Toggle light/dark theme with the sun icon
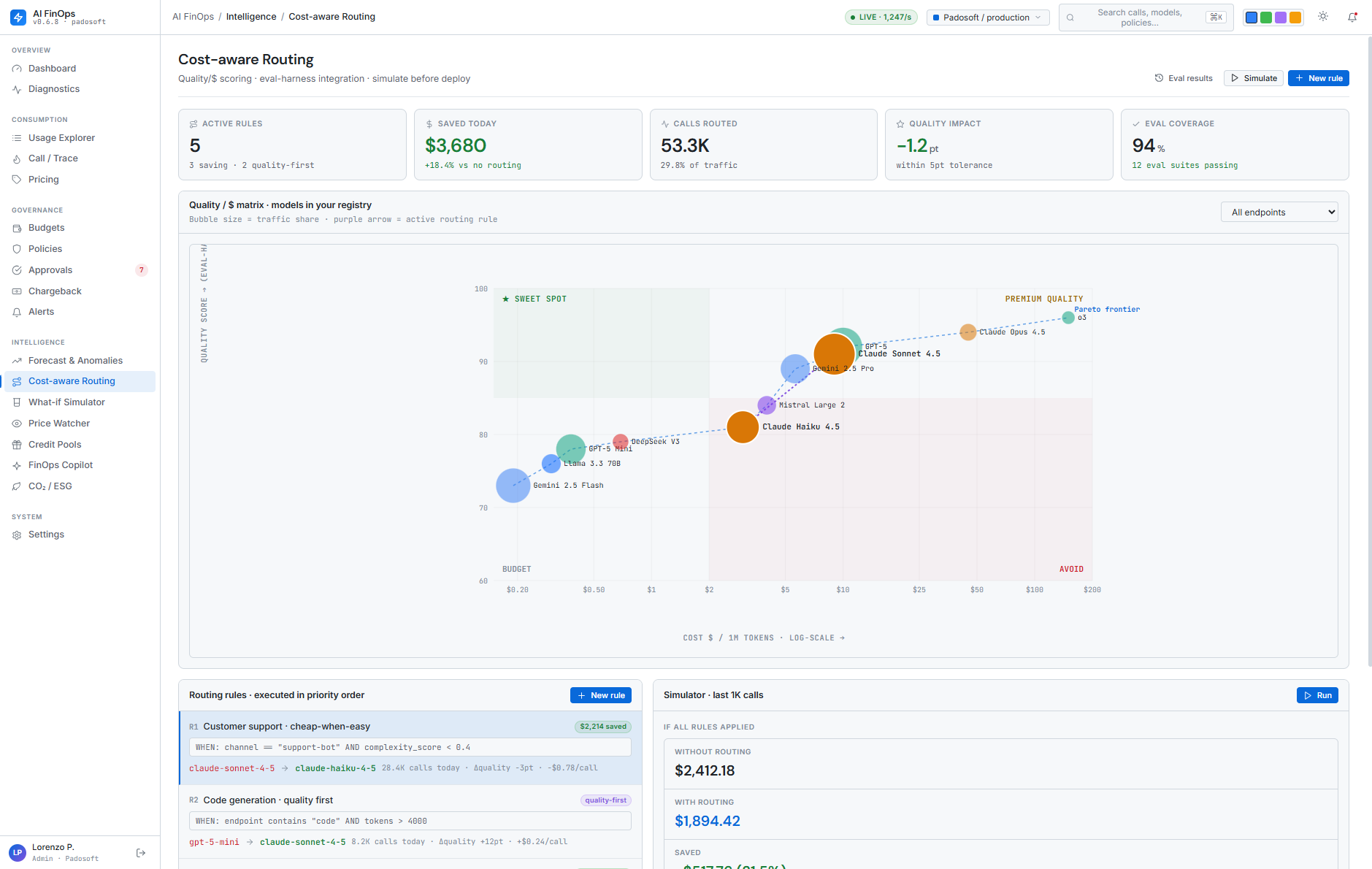The width and height of the screenshot is (1372, 869). pyautogui.click(x=1323, y=17)
